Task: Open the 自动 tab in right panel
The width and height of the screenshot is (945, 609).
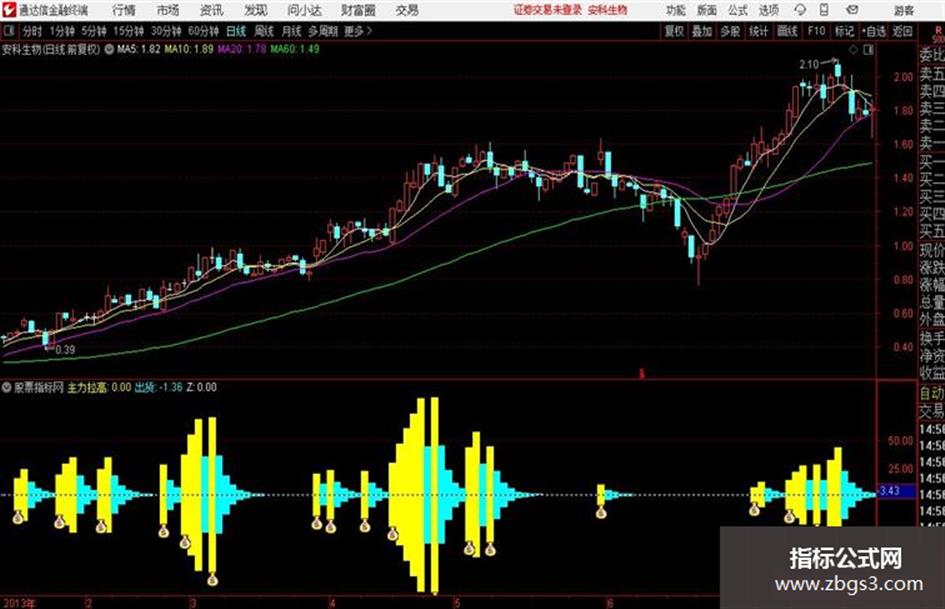Action: point(931,393)
